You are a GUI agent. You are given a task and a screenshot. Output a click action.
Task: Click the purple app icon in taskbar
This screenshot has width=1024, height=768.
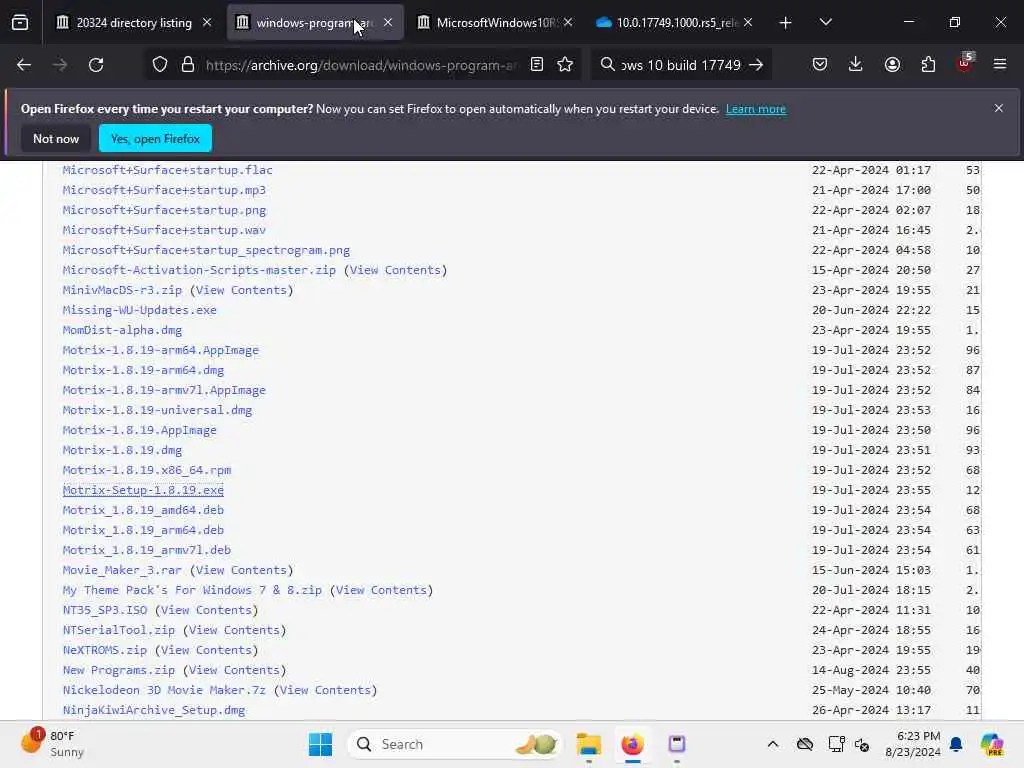click(x=677, y=744)
